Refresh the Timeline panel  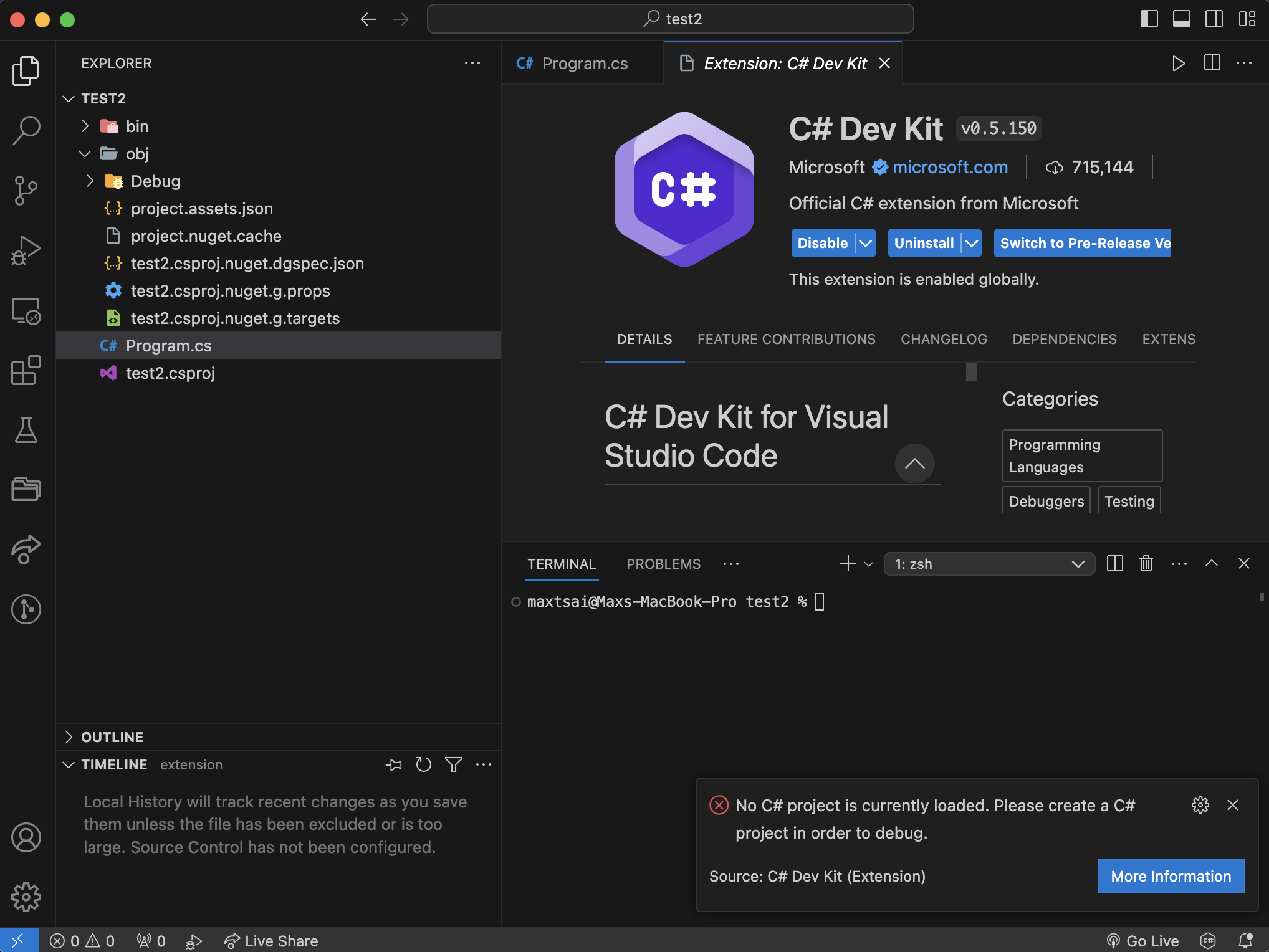coord(423,764)
